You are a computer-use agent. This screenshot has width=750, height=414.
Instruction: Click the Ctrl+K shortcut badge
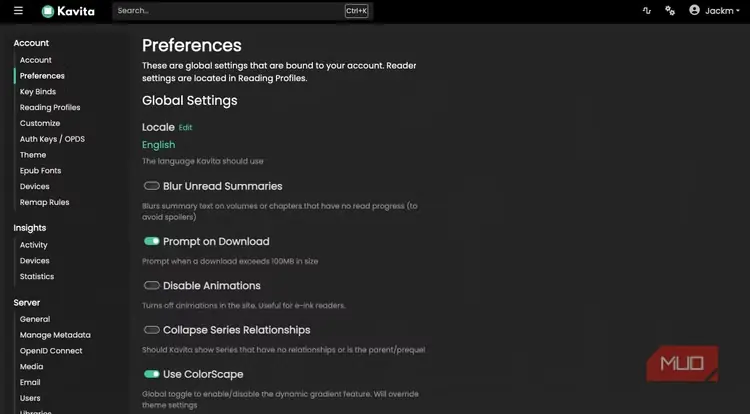click(x=356, y=11)
